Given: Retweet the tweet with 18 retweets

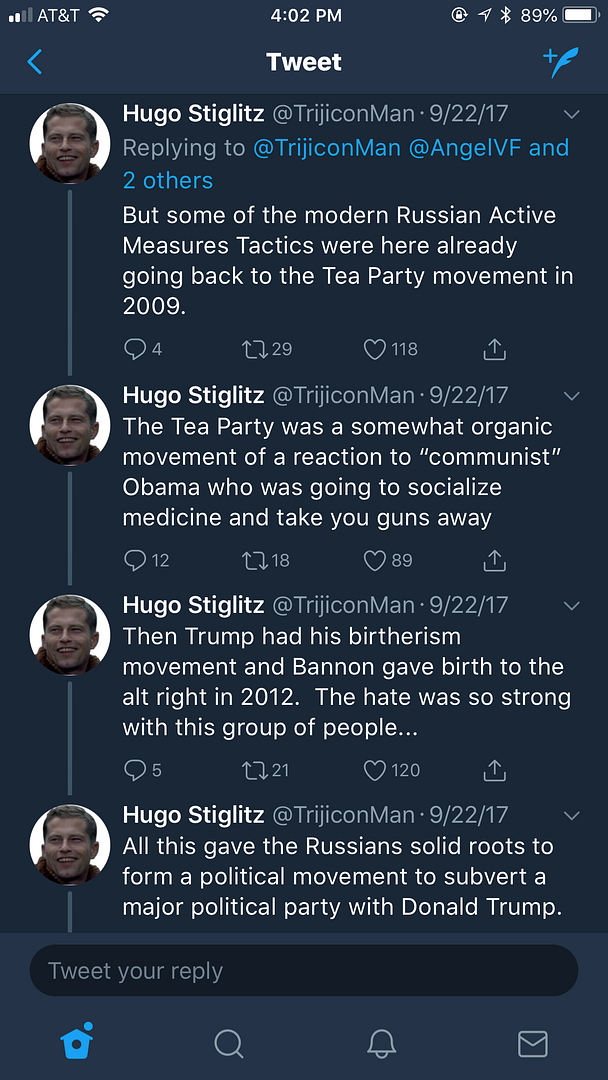Looking at the screenshot, I should [x=254, y=560].
